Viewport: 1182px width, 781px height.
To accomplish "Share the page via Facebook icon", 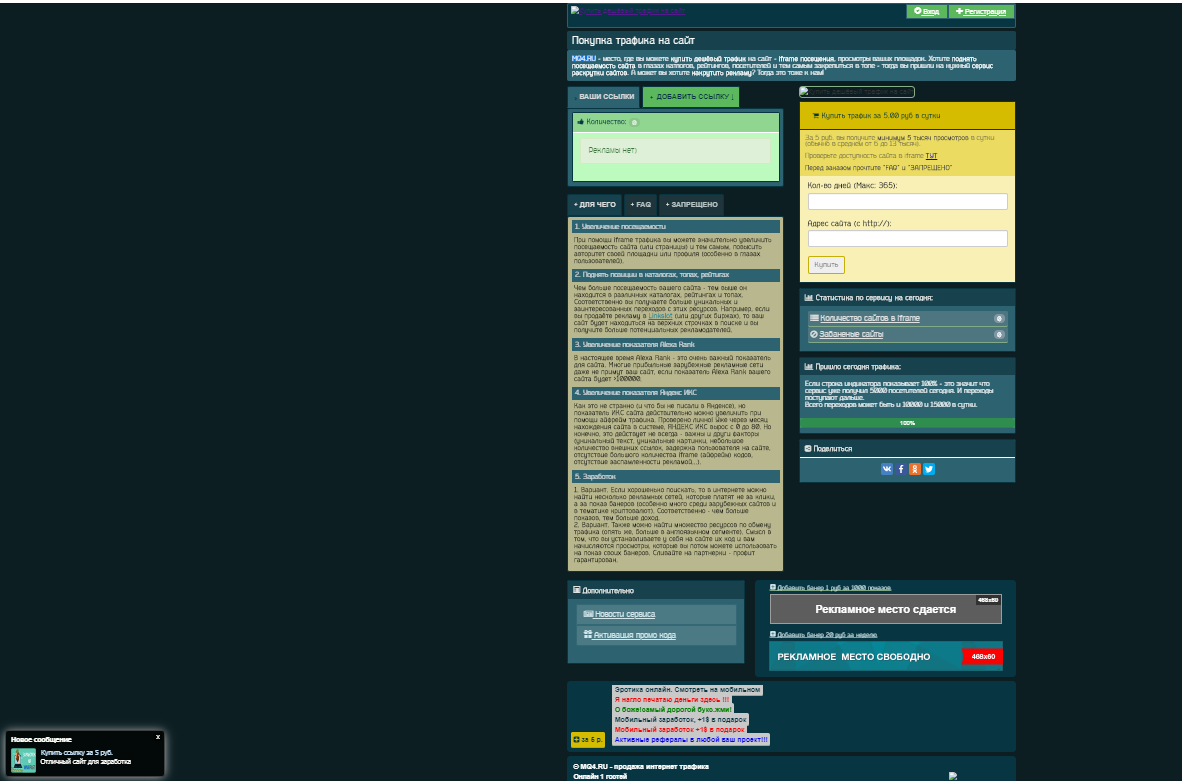I will [901, 468].
